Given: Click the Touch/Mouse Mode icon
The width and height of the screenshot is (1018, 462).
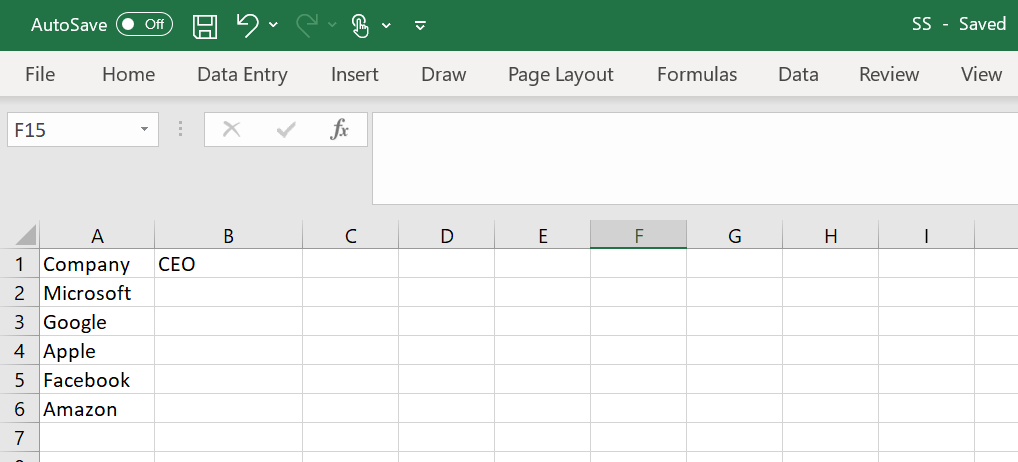Looking at the screenshot, I should point(360,26).
